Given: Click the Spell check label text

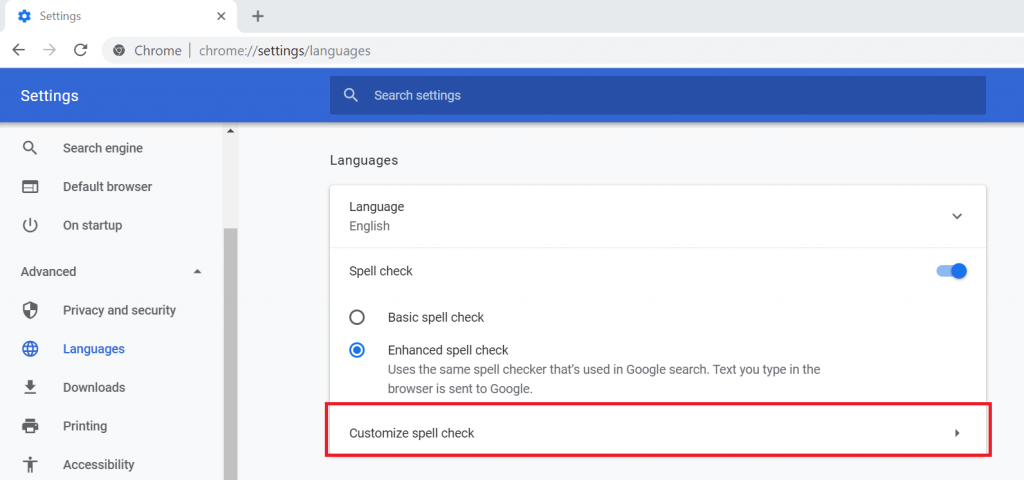Looking at the screenshot, I should click(x=381, y=271).
